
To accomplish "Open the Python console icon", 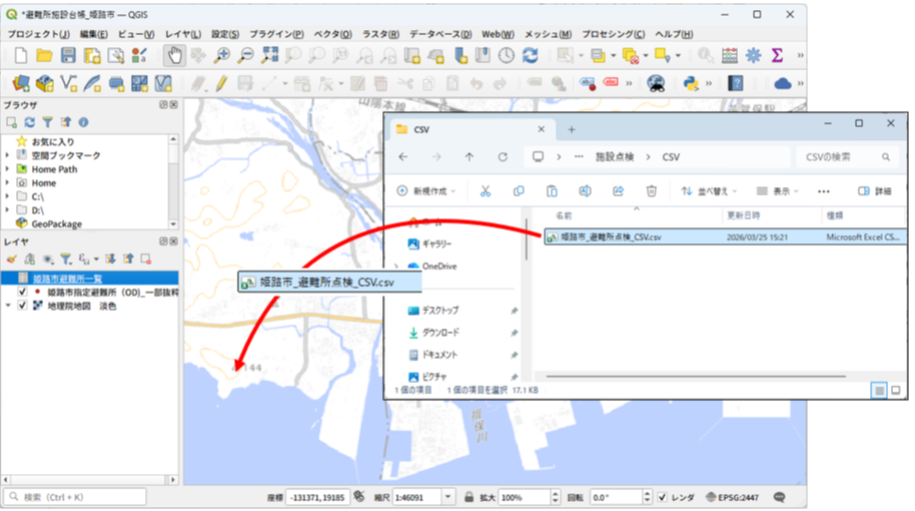I will [x=690, y=84].
